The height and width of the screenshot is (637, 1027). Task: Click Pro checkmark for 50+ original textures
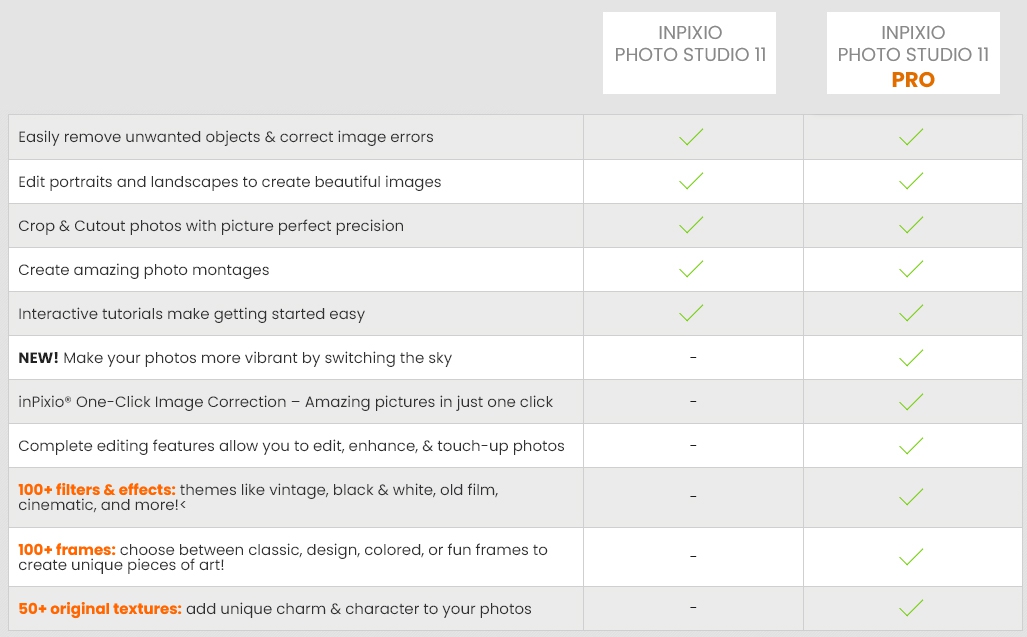click(x=911, y=608)
